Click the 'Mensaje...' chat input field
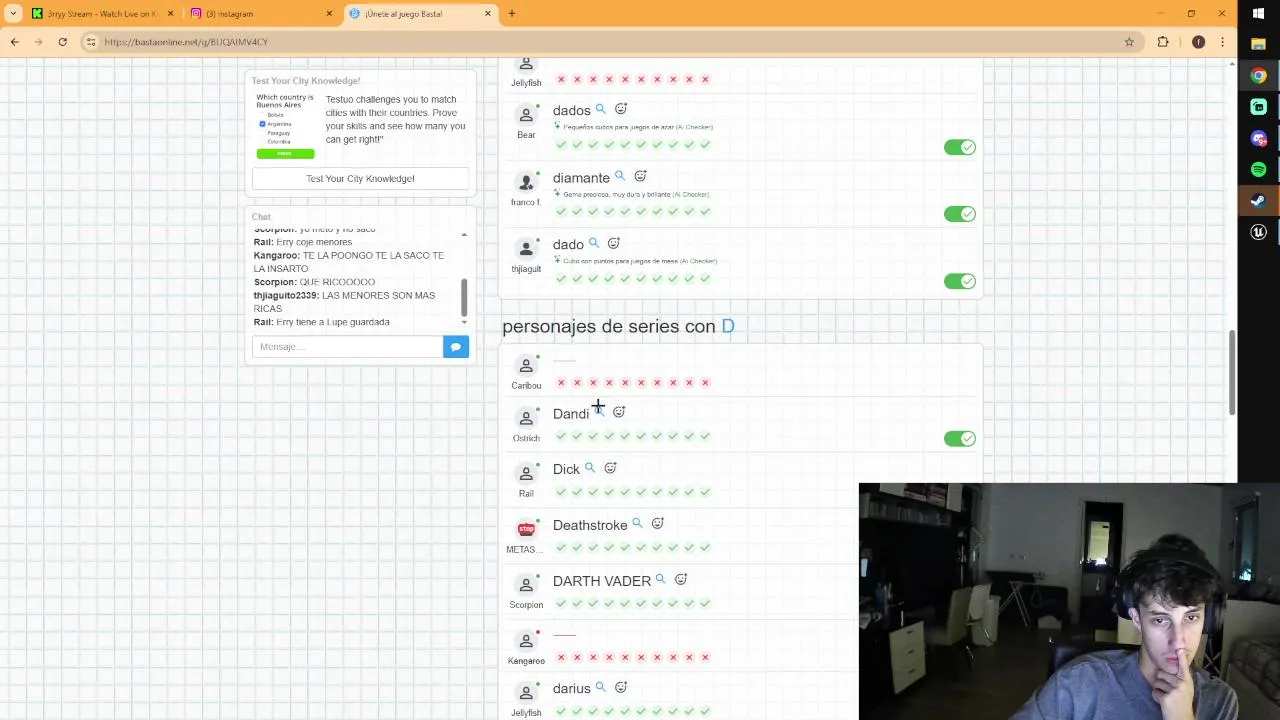Screen dimensions: 1280x720 (x=347, y=347)
